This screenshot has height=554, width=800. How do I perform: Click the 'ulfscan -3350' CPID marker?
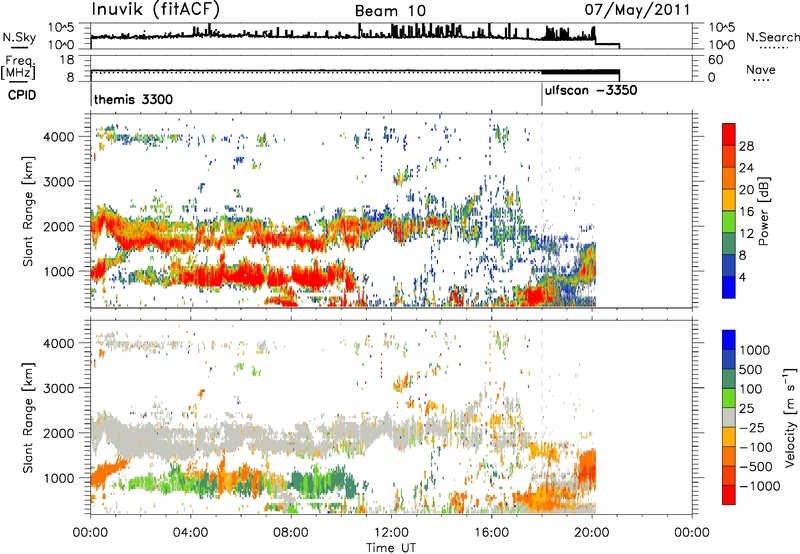tap(591, 91)
